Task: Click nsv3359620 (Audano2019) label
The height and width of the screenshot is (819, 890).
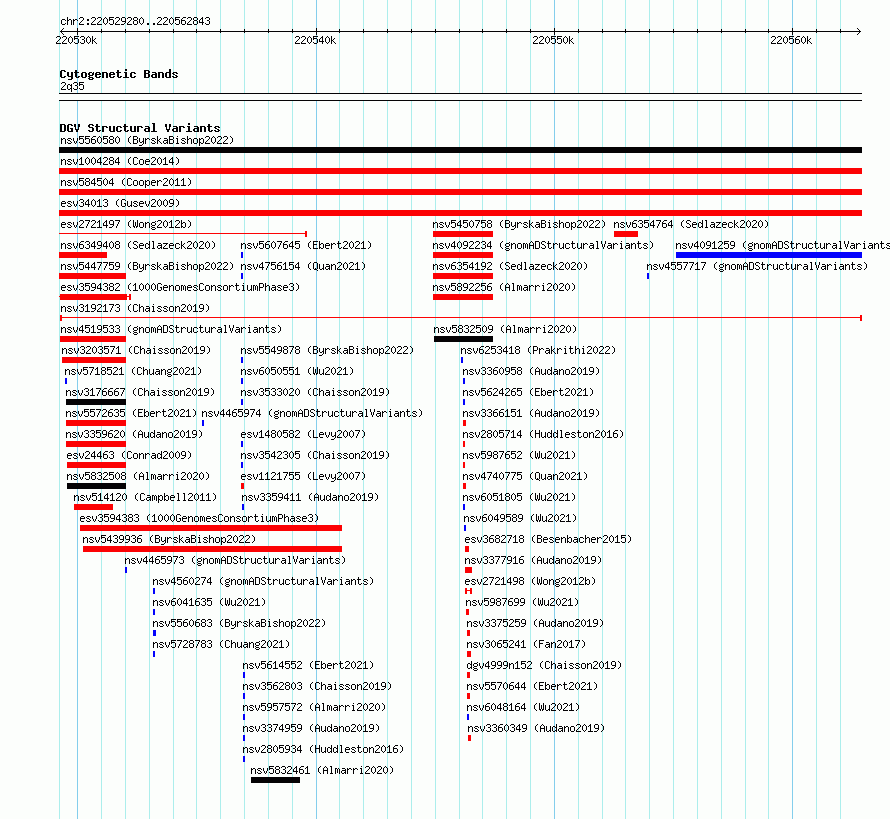Action: pyautogui.click(x=134, y=434)
